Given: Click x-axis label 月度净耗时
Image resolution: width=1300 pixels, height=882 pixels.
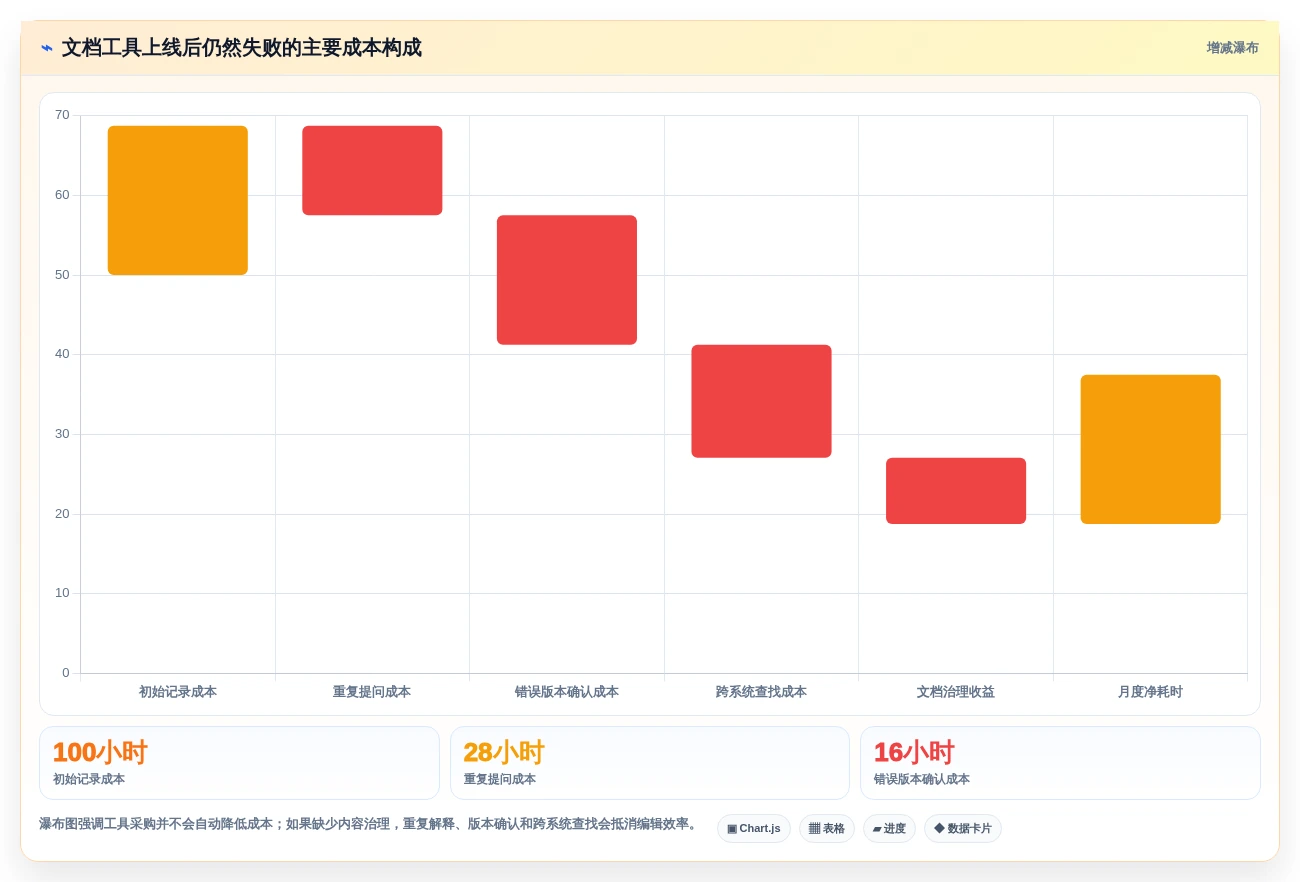Looking at the screenshot, I should pyautogui.click(x=1150, y=692).
